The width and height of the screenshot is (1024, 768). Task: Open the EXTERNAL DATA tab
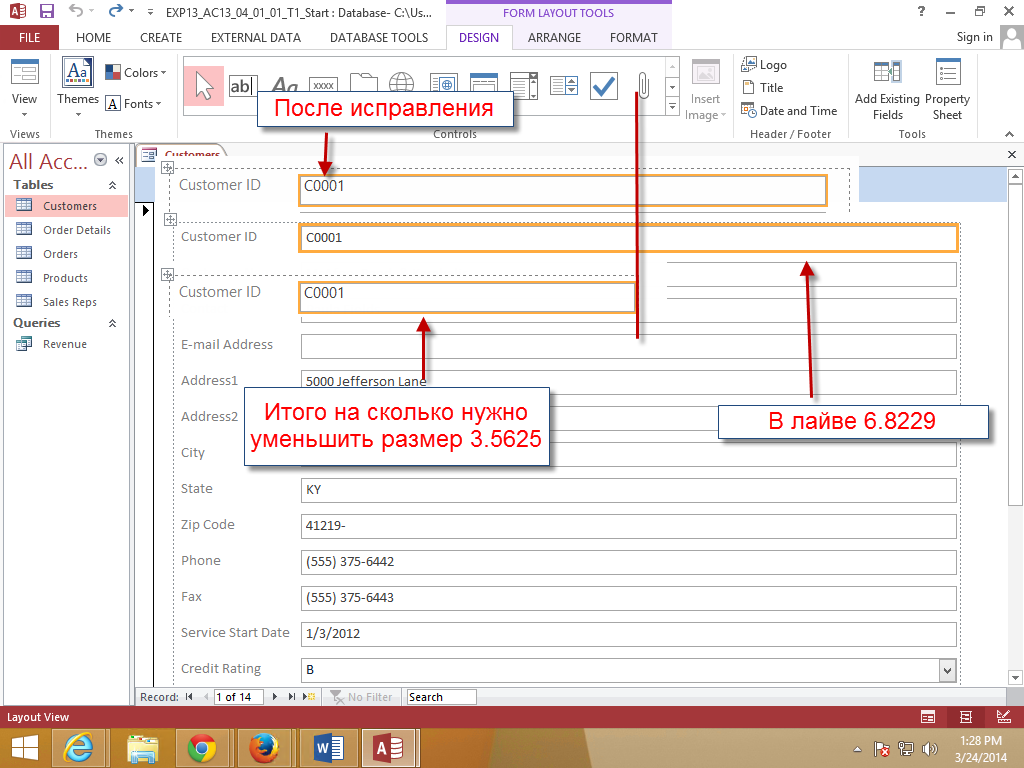[x=255, y=37]
